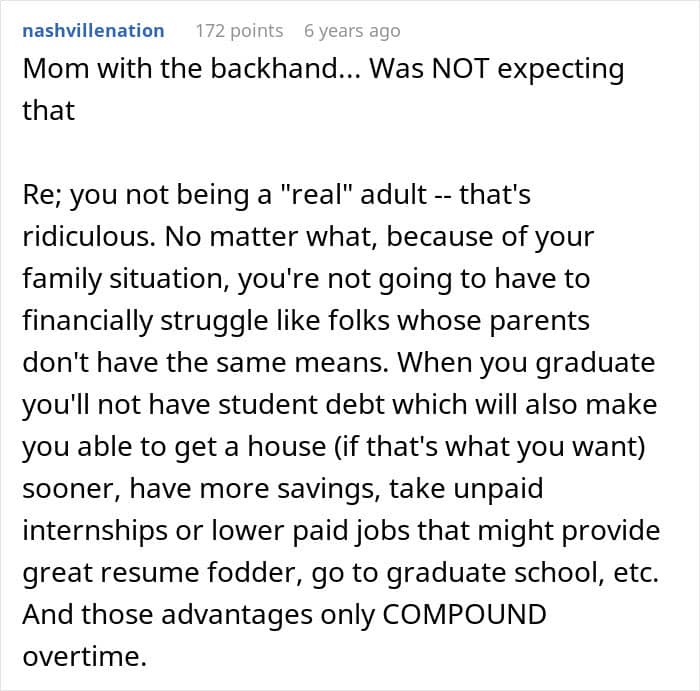700x691 pixels.
Task: Open the nashvillenation user profile
Action: (x=93, y=30)
